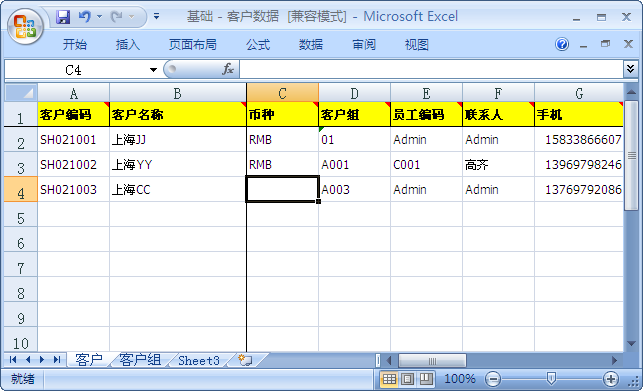Select cell containing 高齐

[498, 165]
